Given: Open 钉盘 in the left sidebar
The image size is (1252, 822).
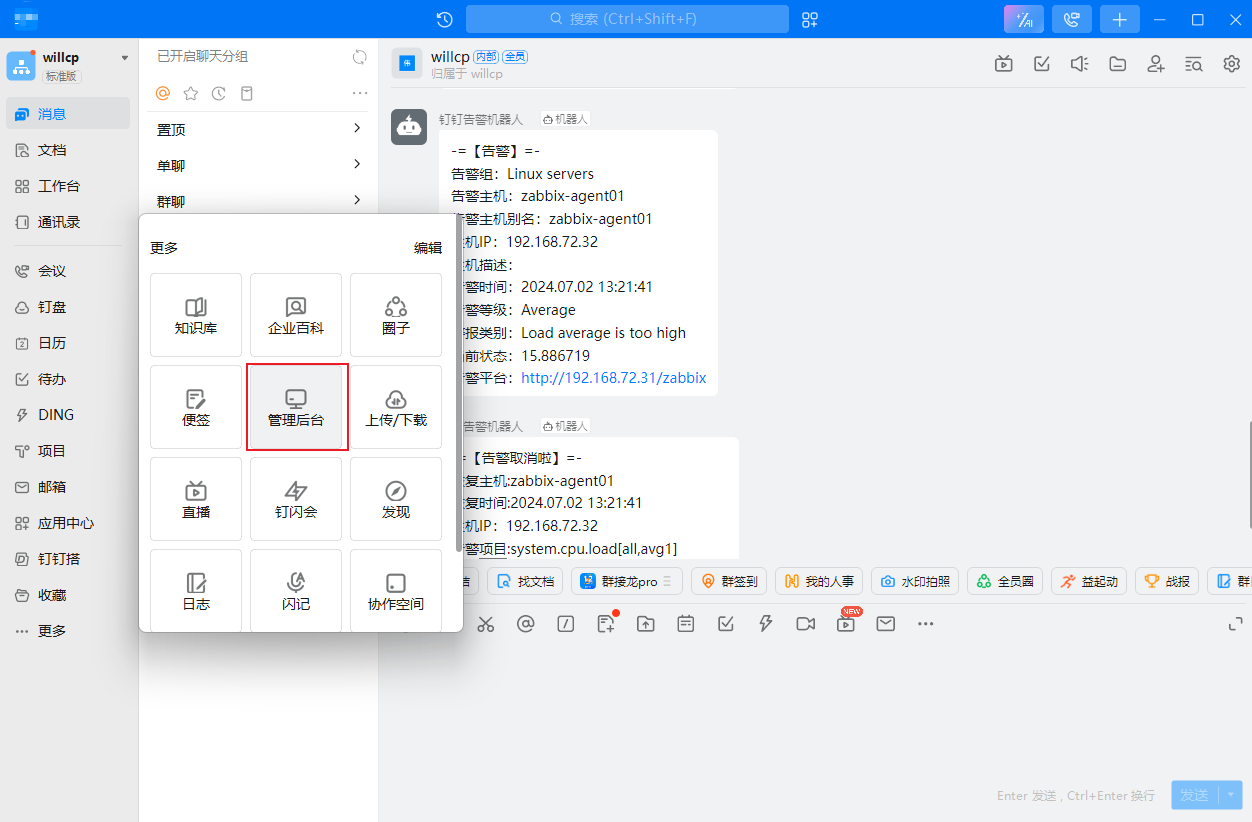Looking at the screenshot, I should coord(68,307).
